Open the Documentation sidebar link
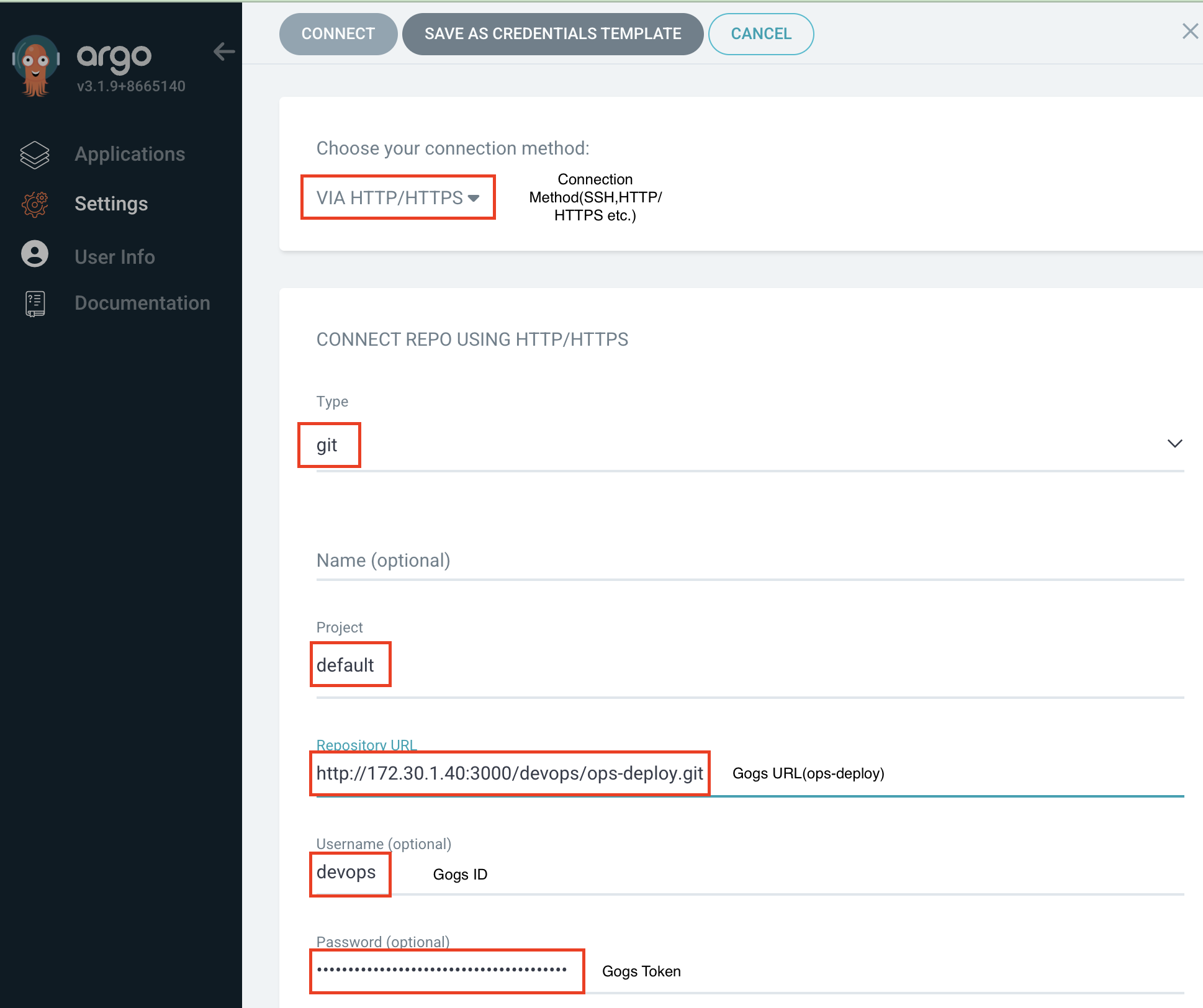 click(x=142, y=303)
